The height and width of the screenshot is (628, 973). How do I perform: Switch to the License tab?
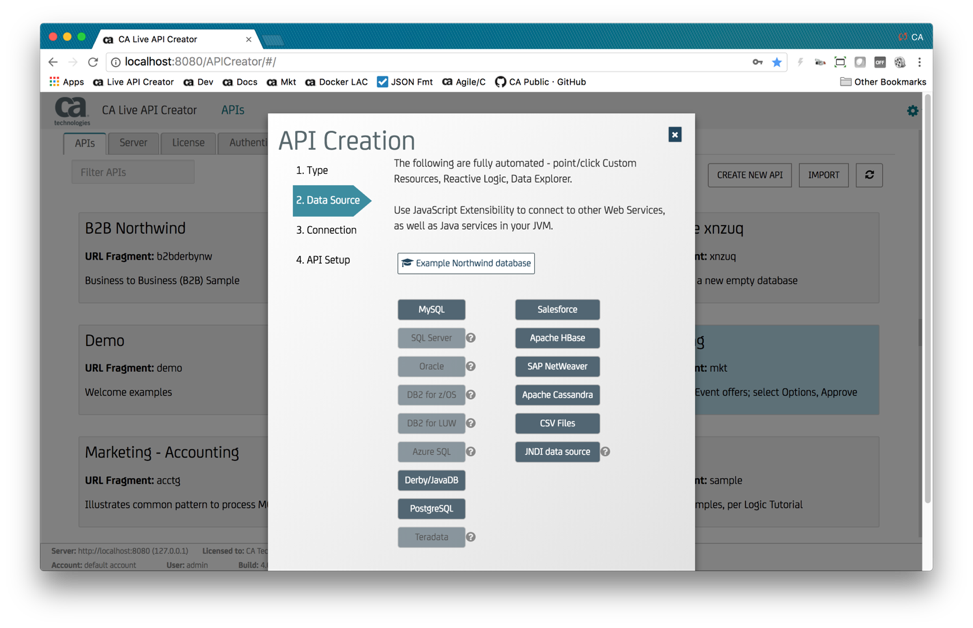188,143
